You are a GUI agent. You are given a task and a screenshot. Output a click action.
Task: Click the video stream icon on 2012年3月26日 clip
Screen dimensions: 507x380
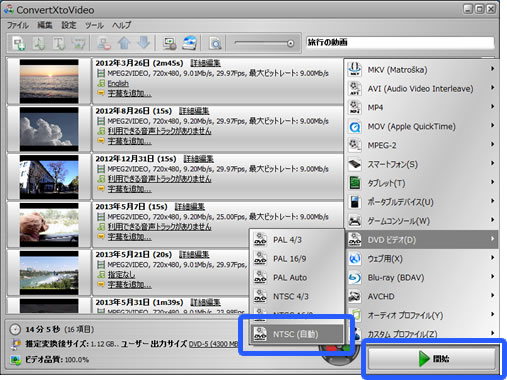tap(101, 73)
